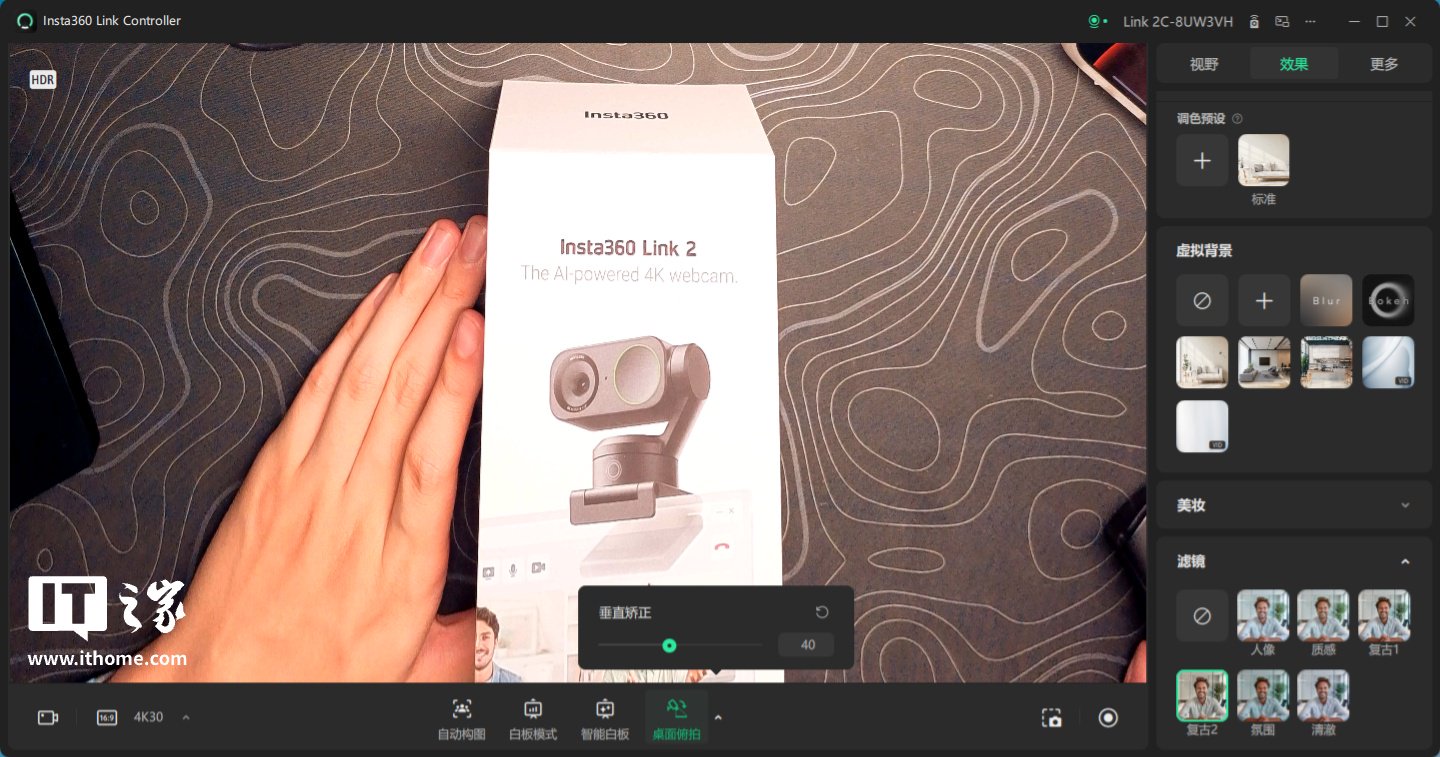The height and width of the screenshot is (757, 1440).
Task: Click the 调色预设 section label
Action: (x=1200, y=118)
